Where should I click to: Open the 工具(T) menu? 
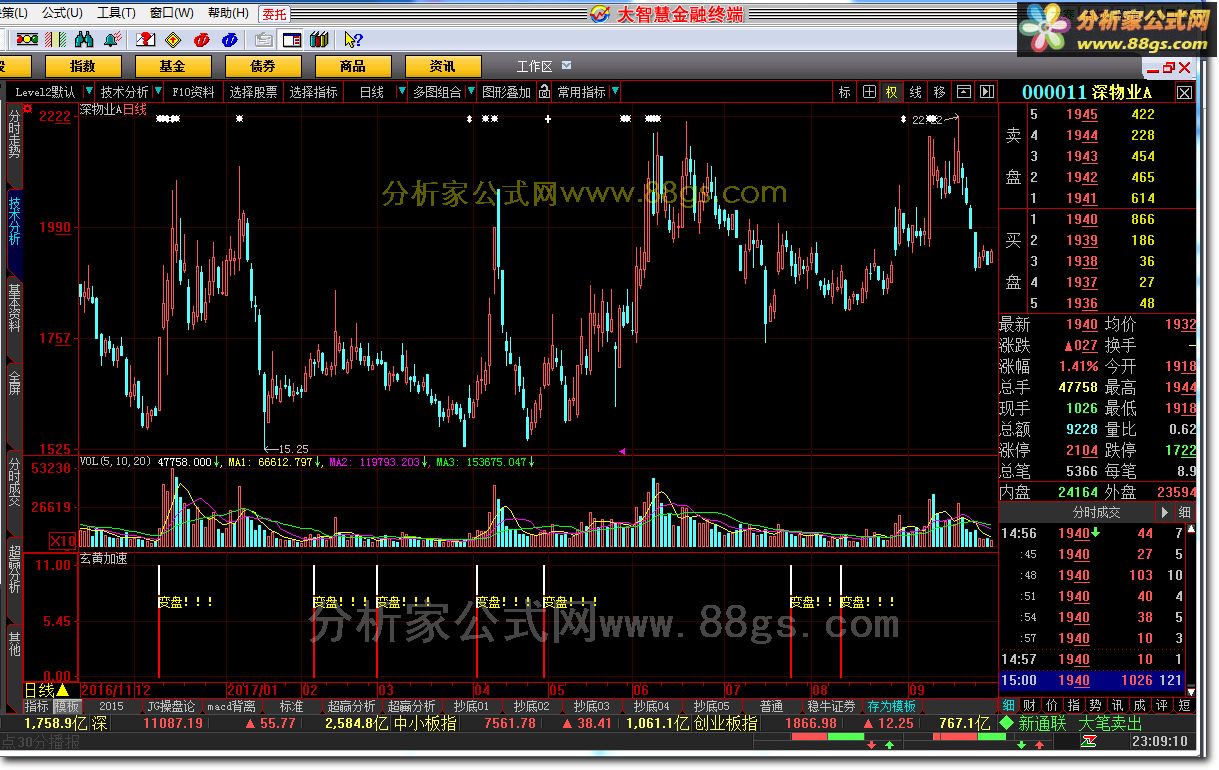[x=116, y=13]
